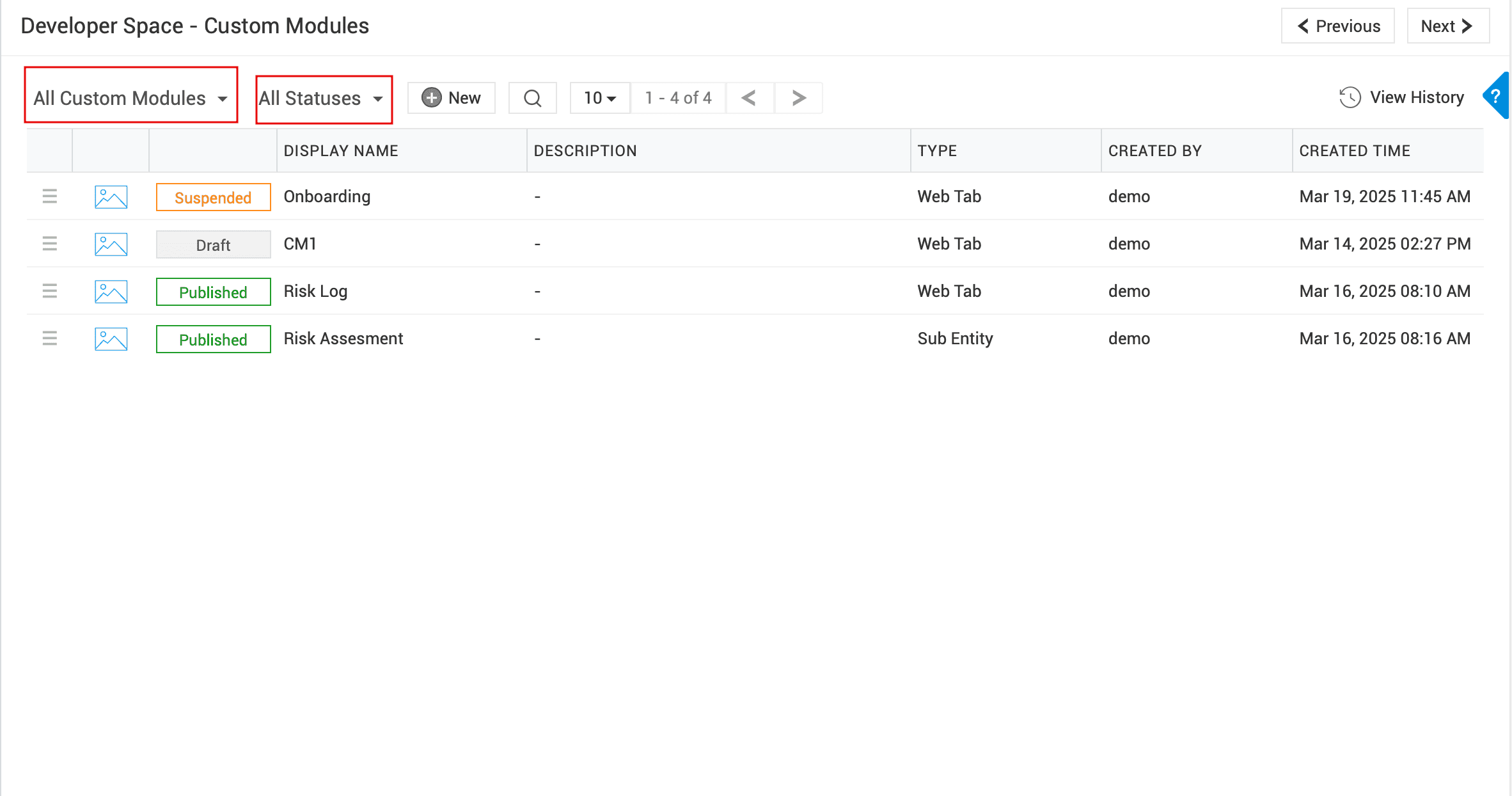Open the Risk Assesment module

point(343,338)
